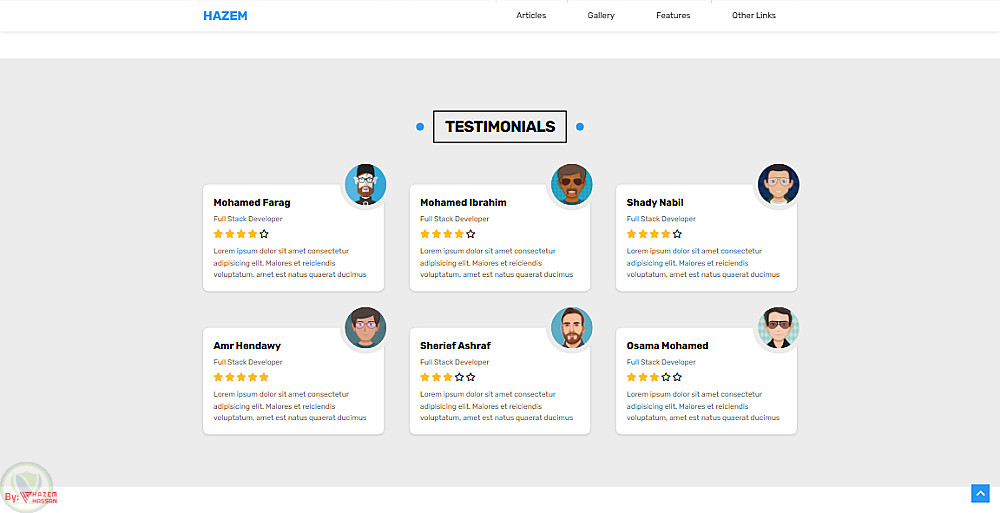Click the empty fifth star for Mohamed Farag
Viewport: 1000px width, 513px height.
point(264,234)
